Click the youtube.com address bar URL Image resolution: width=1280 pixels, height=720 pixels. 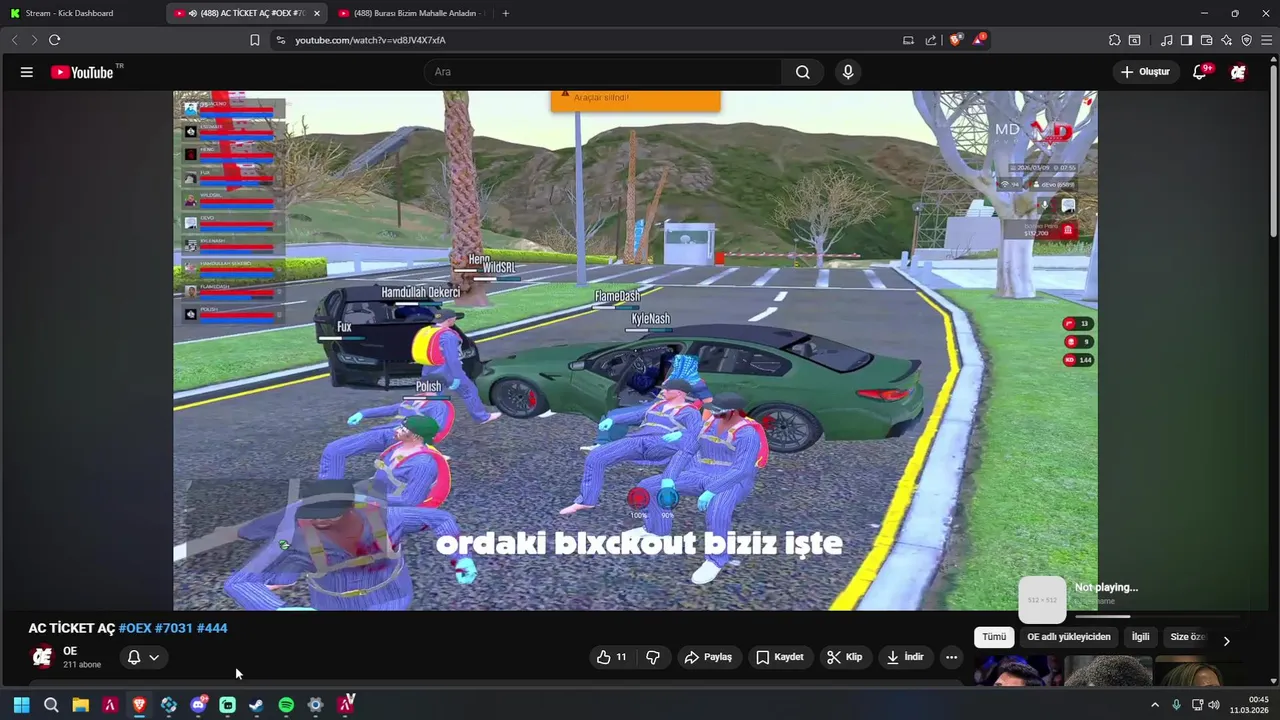(370, 40)
